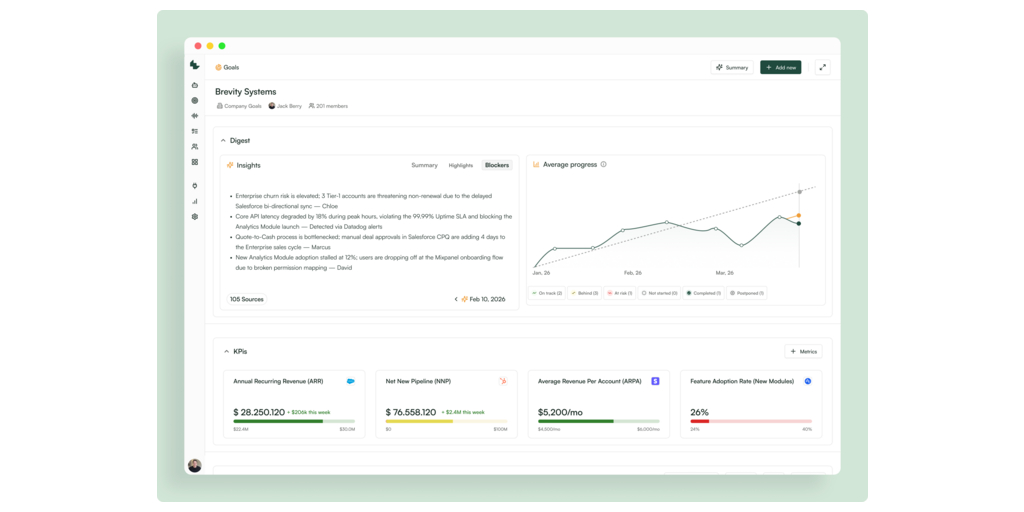
Task: Click the Salesforce icon on the ARR card
Action: point(350,381)
